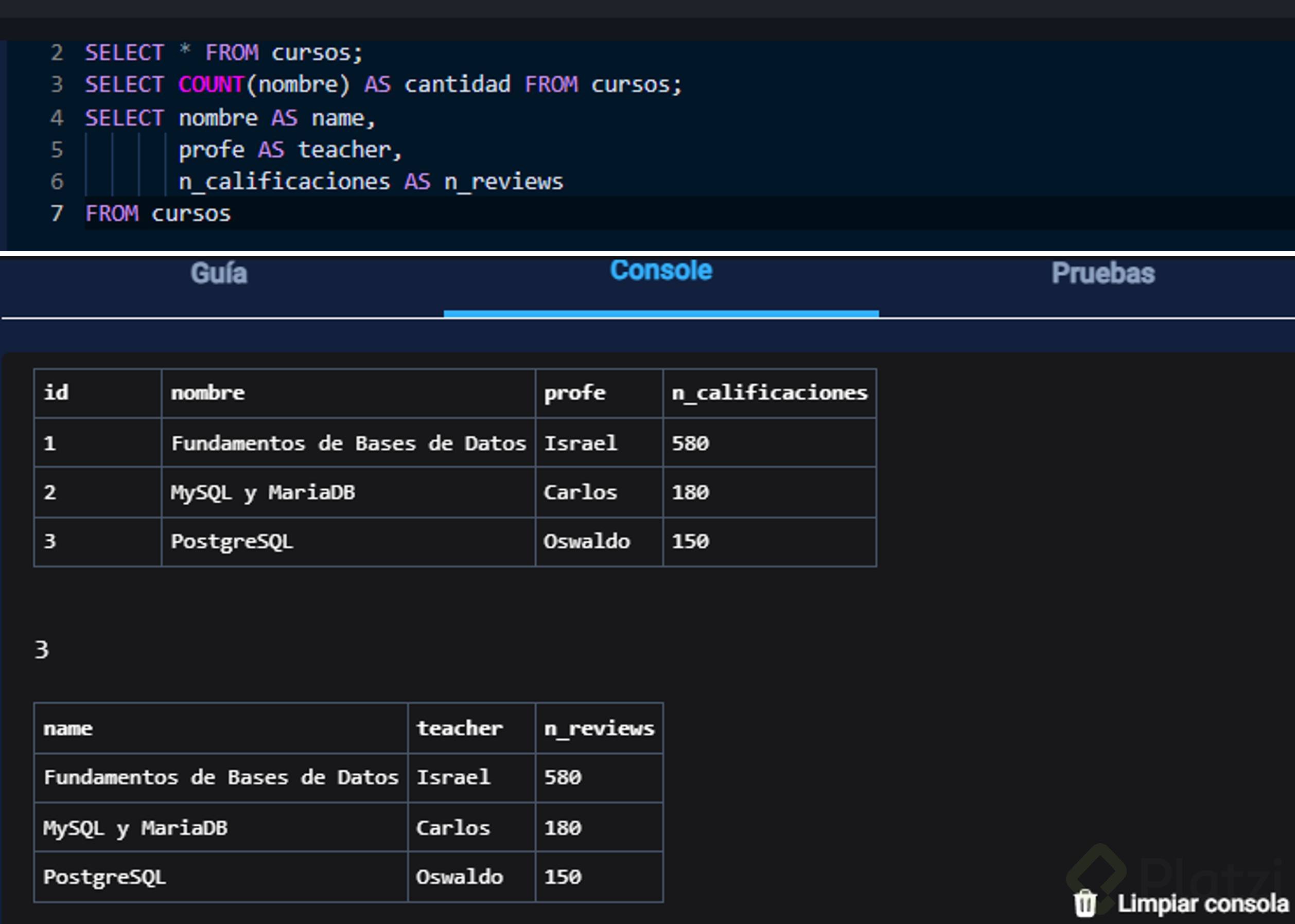The height and width of the screenshot is (924, 1295).
Task: Click the nombre column header in first table
Action: [208, 393]
